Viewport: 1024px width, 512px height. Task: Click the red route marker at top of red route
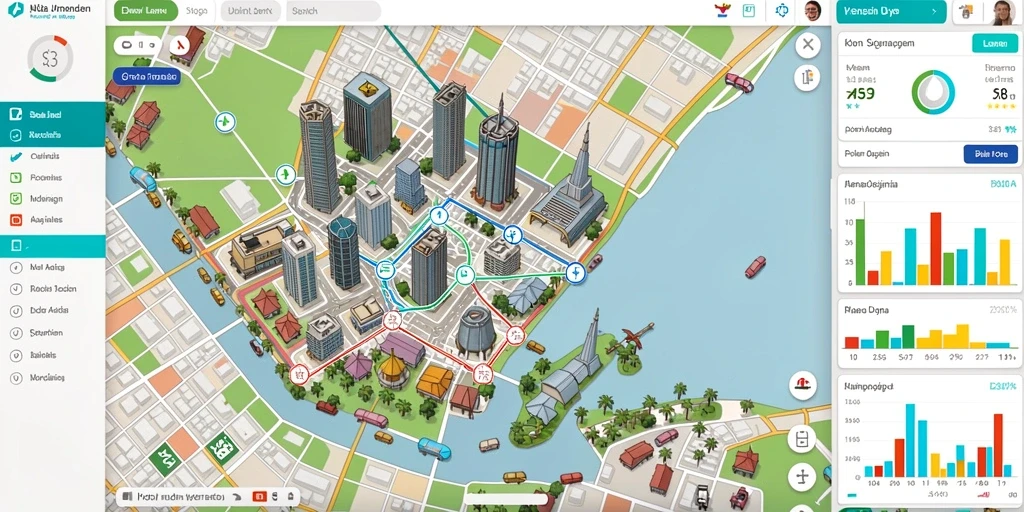click(392, 320)
